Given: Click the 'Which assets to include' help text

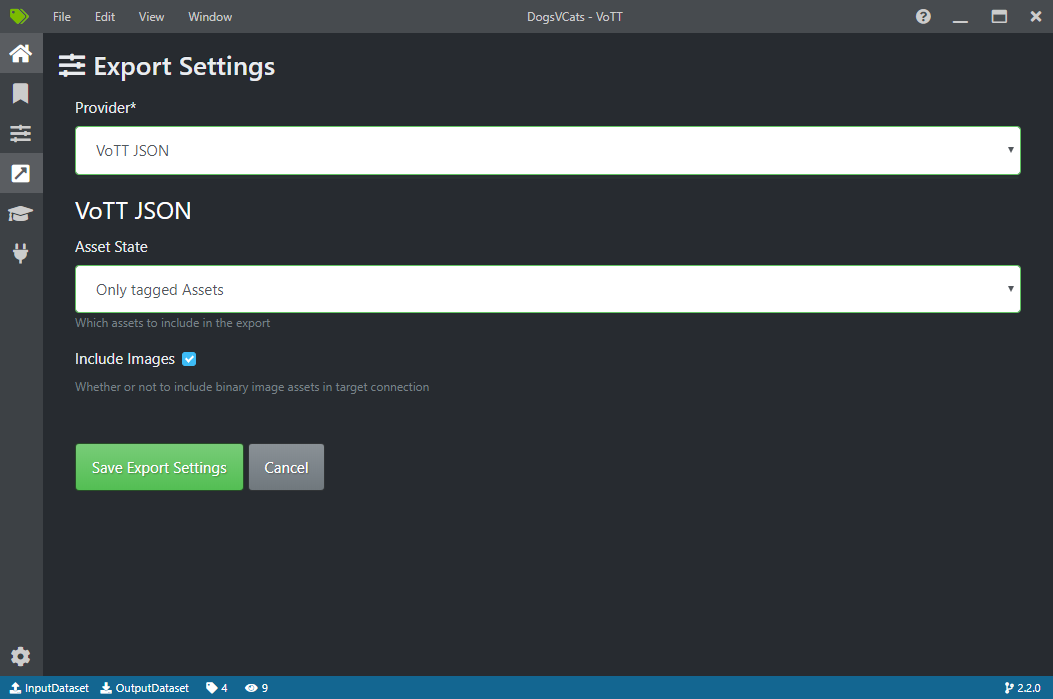Looking at the screenshot, I should 173,323.
